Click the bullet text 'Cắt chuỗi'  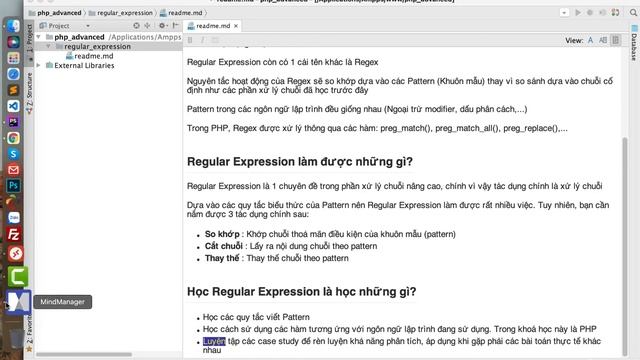224,246
